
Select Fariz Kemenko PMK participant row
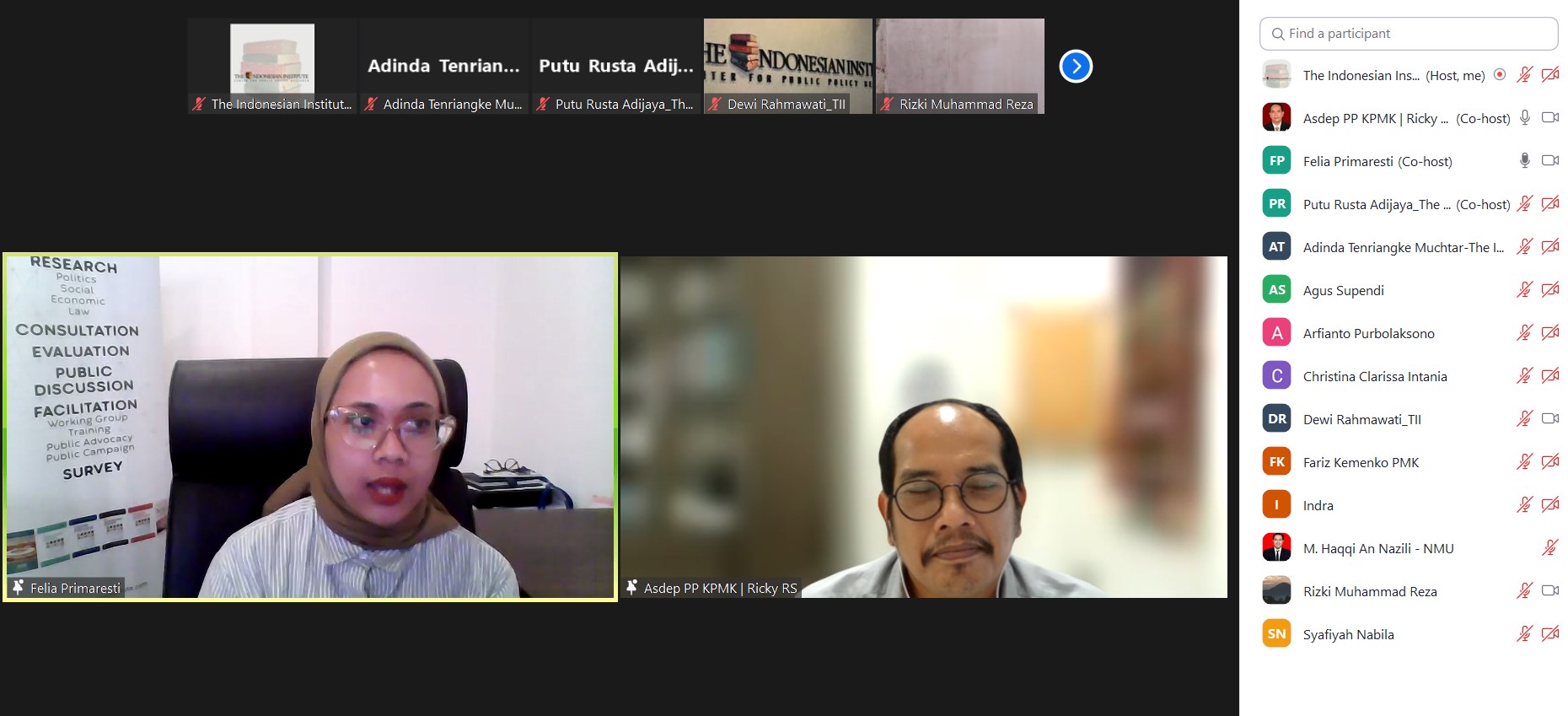[x=1361, y=462]
